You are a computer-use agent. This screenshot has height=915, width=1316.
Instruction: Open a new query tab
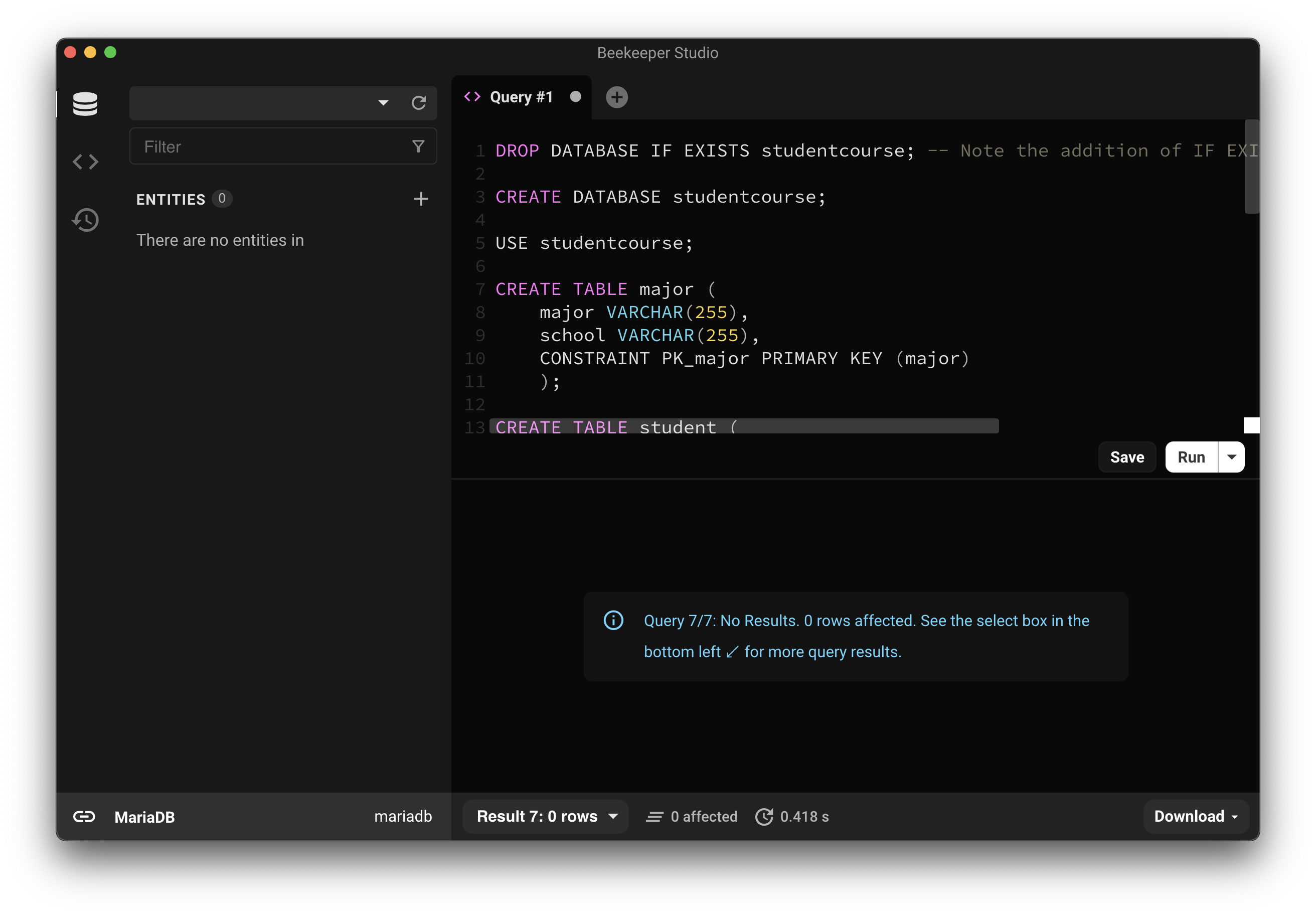click(x=617, y=97)
